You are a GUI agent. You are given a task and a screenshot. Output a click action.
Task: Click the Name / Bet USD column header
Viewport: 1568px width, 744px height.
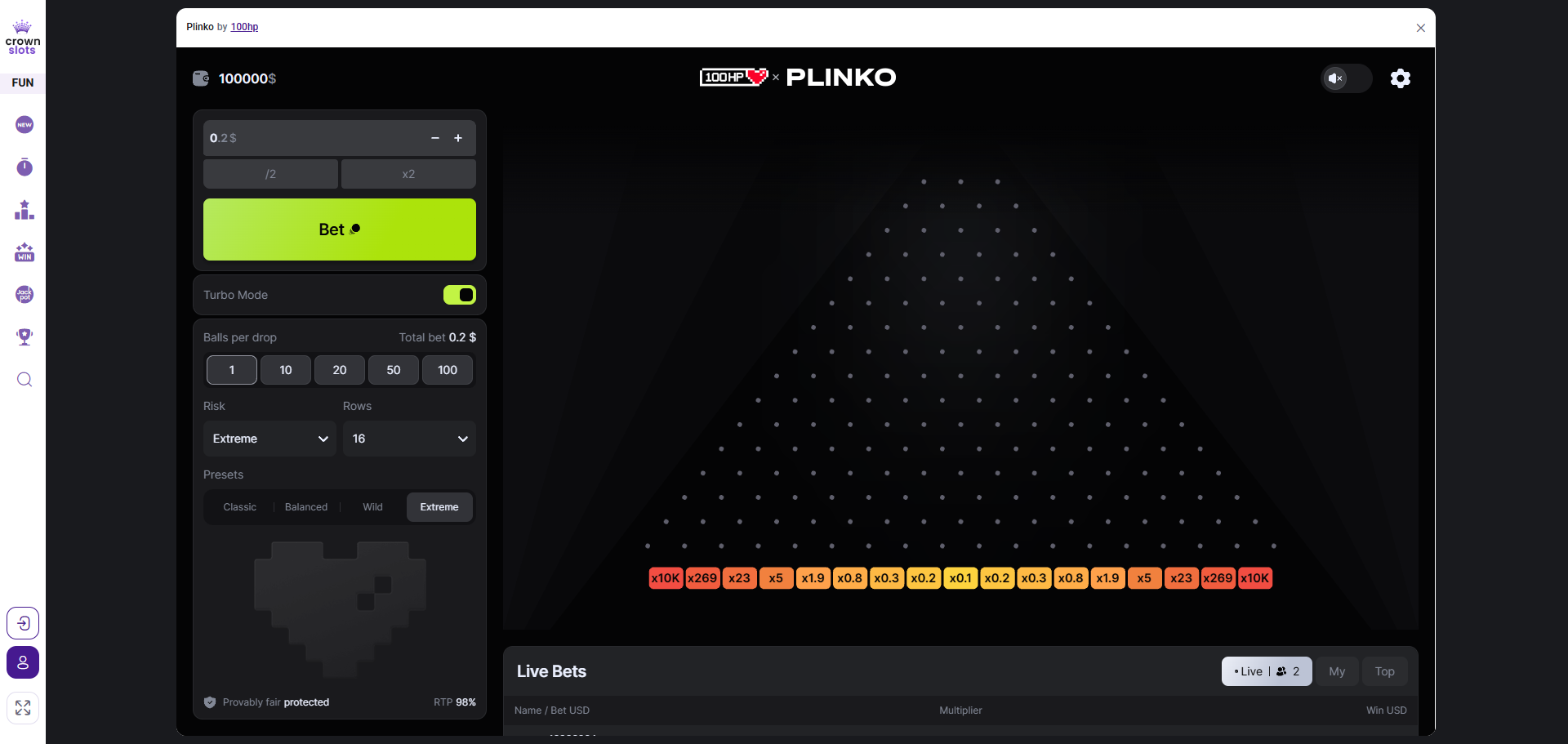click(552, 711)
